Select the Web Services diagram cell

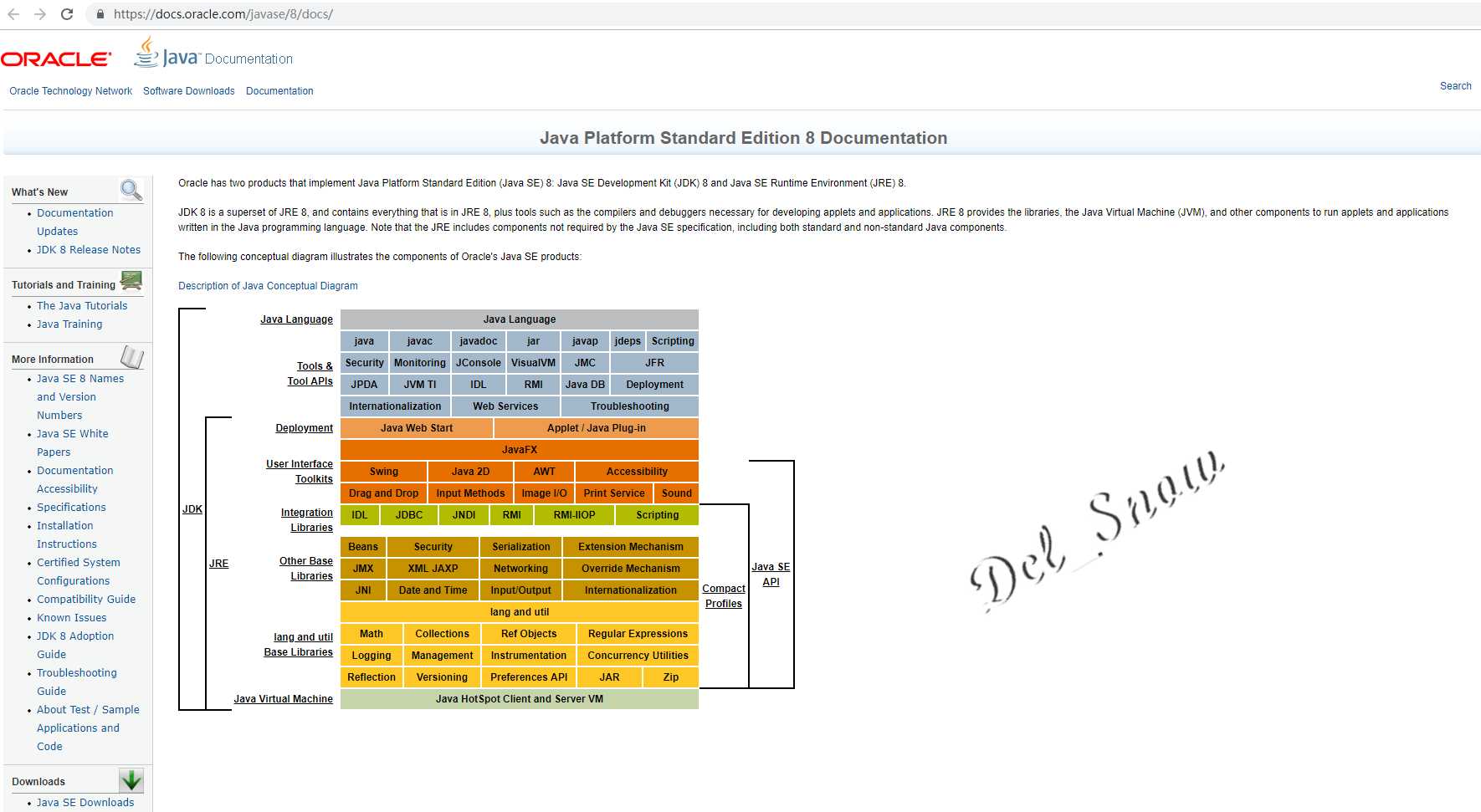505,406
